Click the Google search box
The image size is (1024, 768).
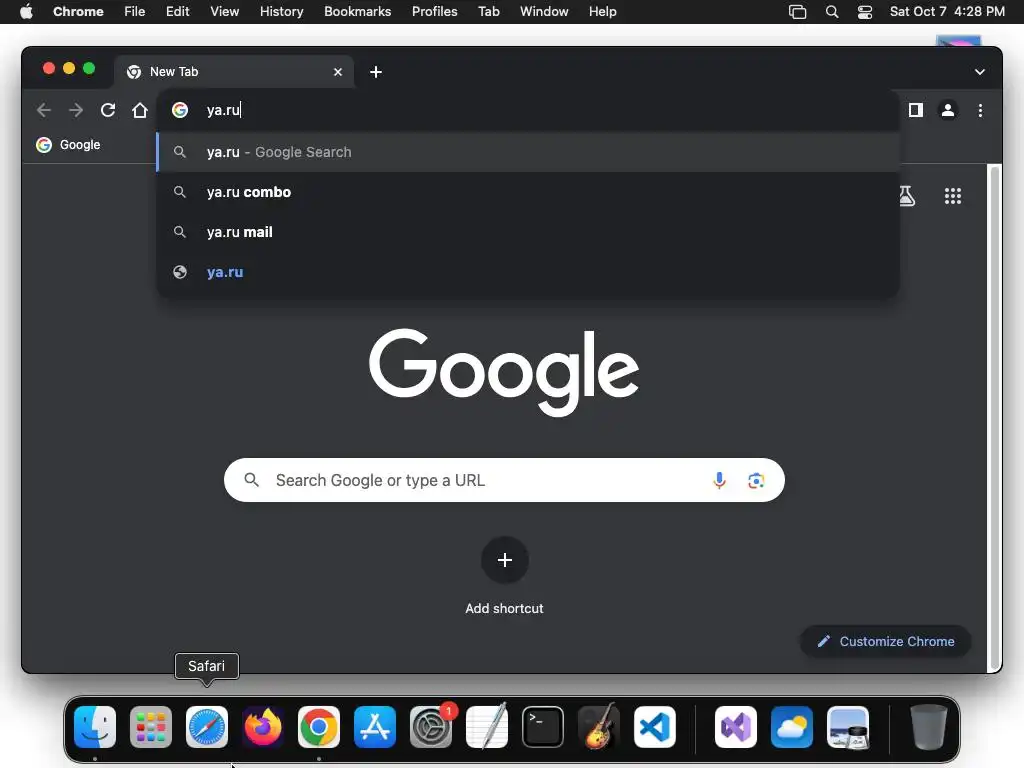pyautogui.click(x=504, y=481)
